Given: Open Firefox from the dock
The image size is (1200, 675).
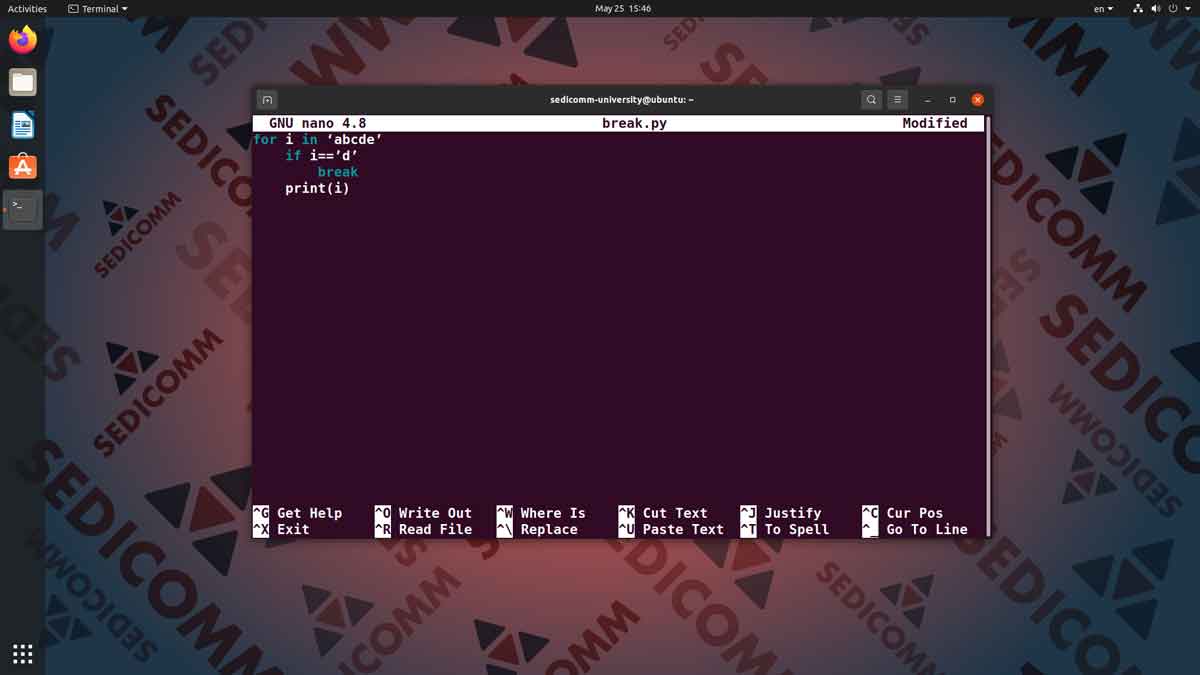Looking at the screenshot, I should 22,40.
